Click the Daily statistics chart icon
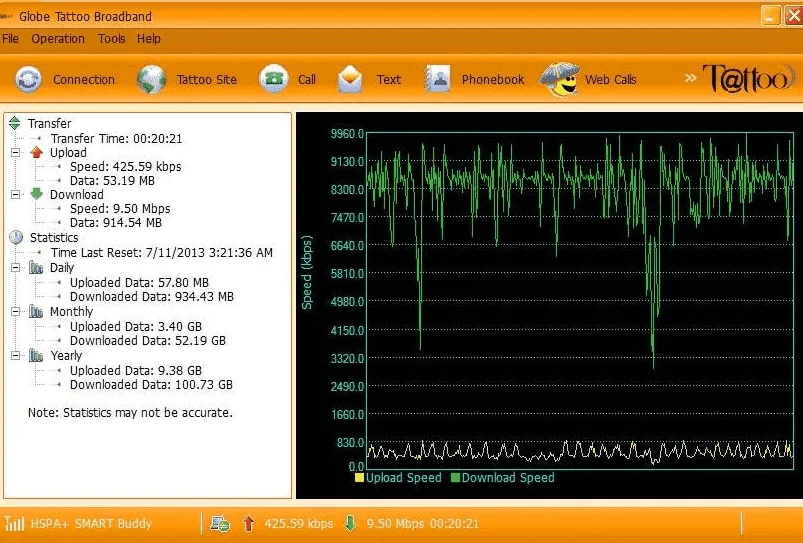This screenshot has width=803, height=543. tap(36, 267)
